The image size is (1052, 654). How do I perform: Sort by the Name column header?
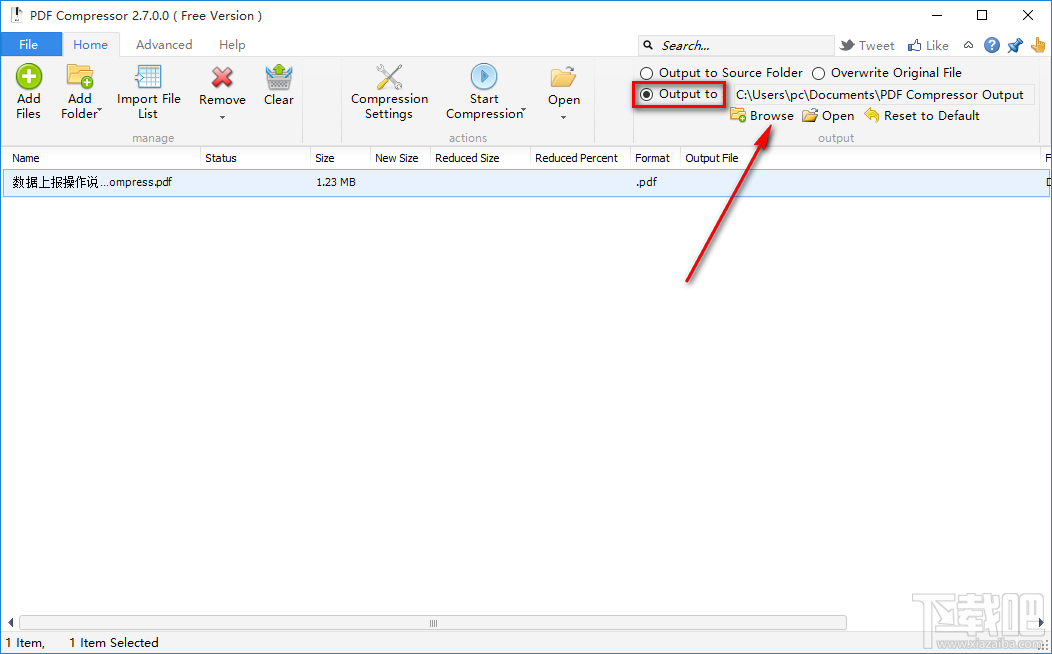[x=101, y=158]
